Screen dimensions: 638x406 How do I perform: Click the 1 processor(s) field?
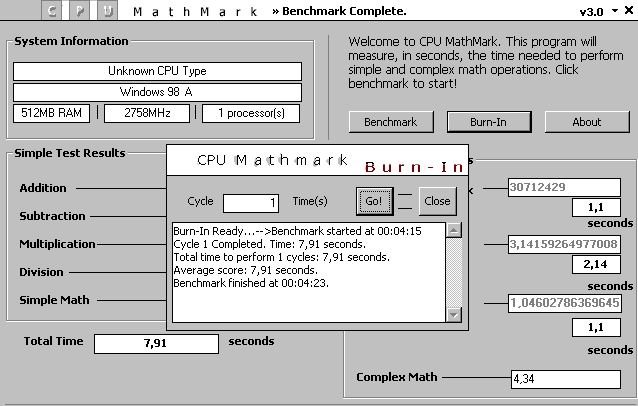coord(251,113)
